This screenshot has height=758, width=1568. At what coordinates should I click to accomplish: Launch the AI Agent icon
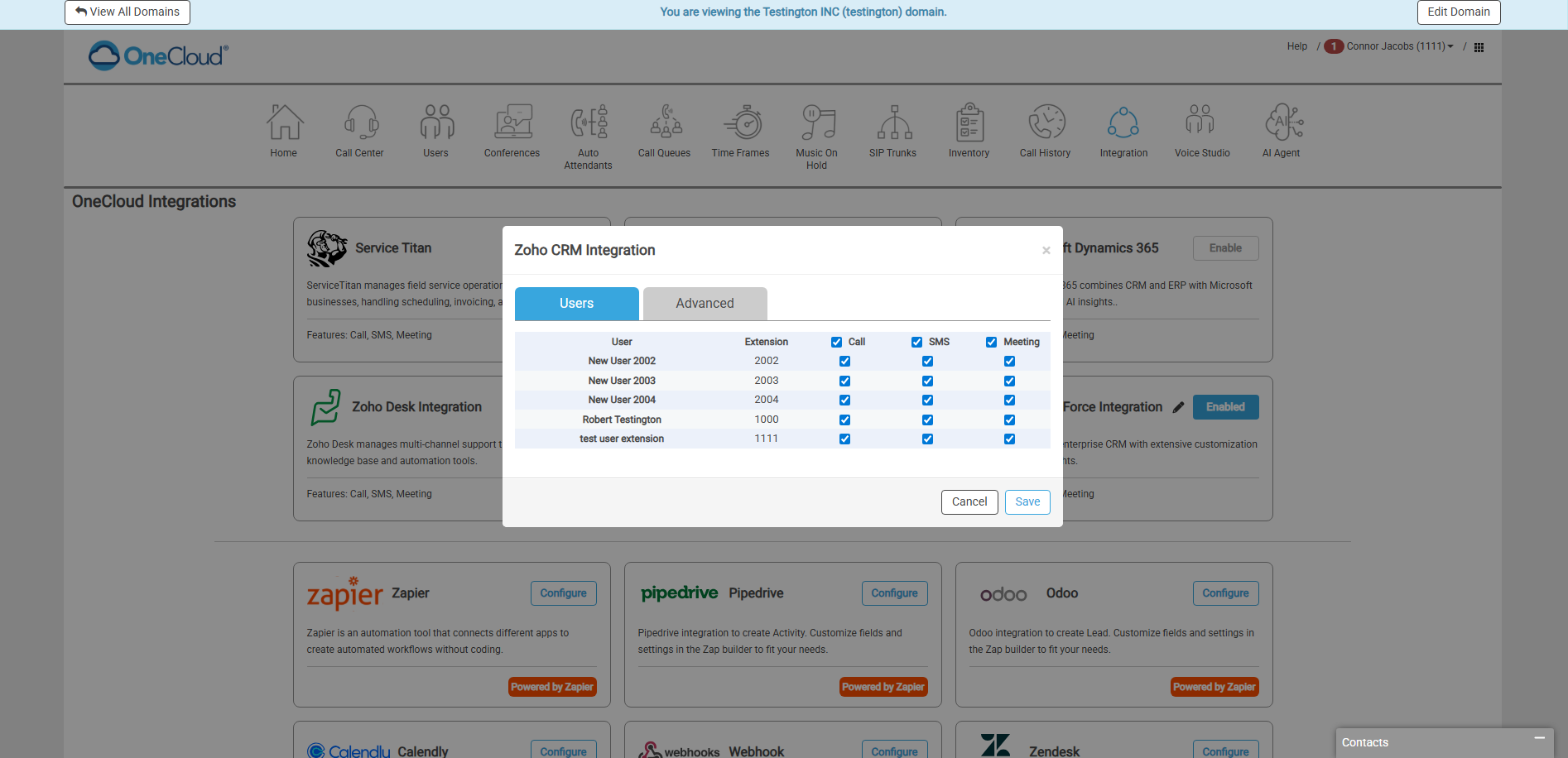tap(1282, 122)
